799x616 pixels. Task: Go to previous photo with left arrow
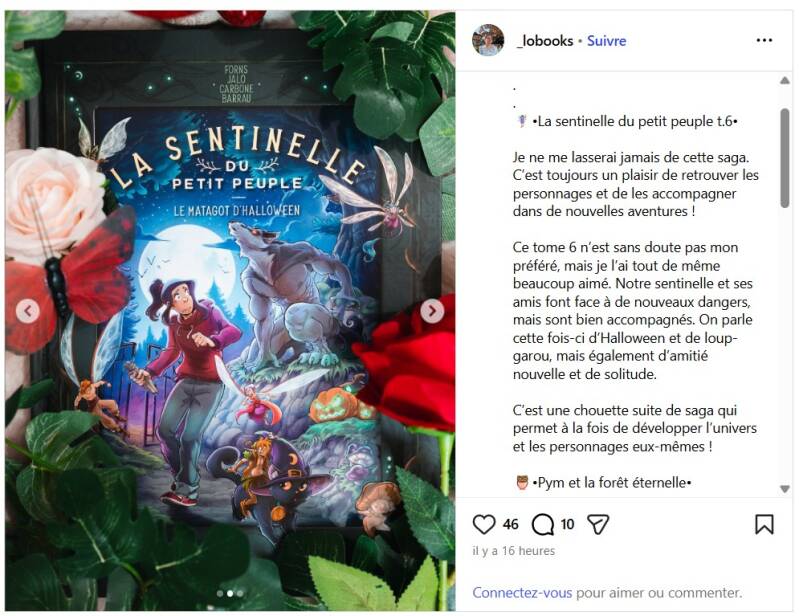(28, 310)
